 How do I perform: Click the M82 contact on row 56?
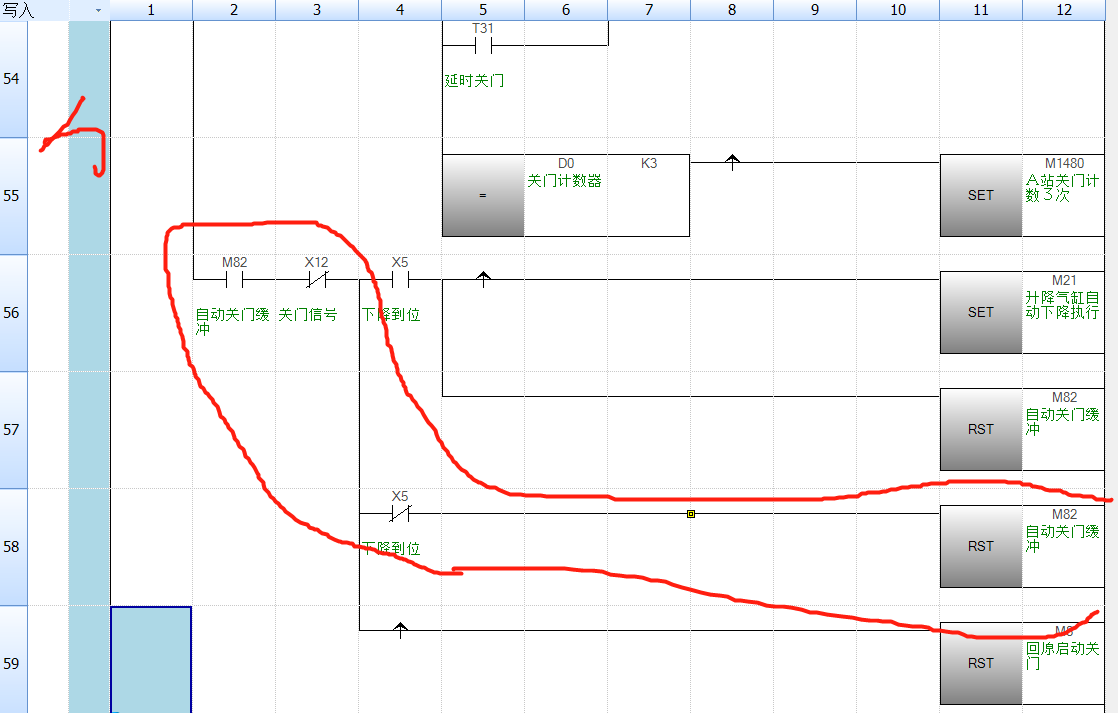234,279
